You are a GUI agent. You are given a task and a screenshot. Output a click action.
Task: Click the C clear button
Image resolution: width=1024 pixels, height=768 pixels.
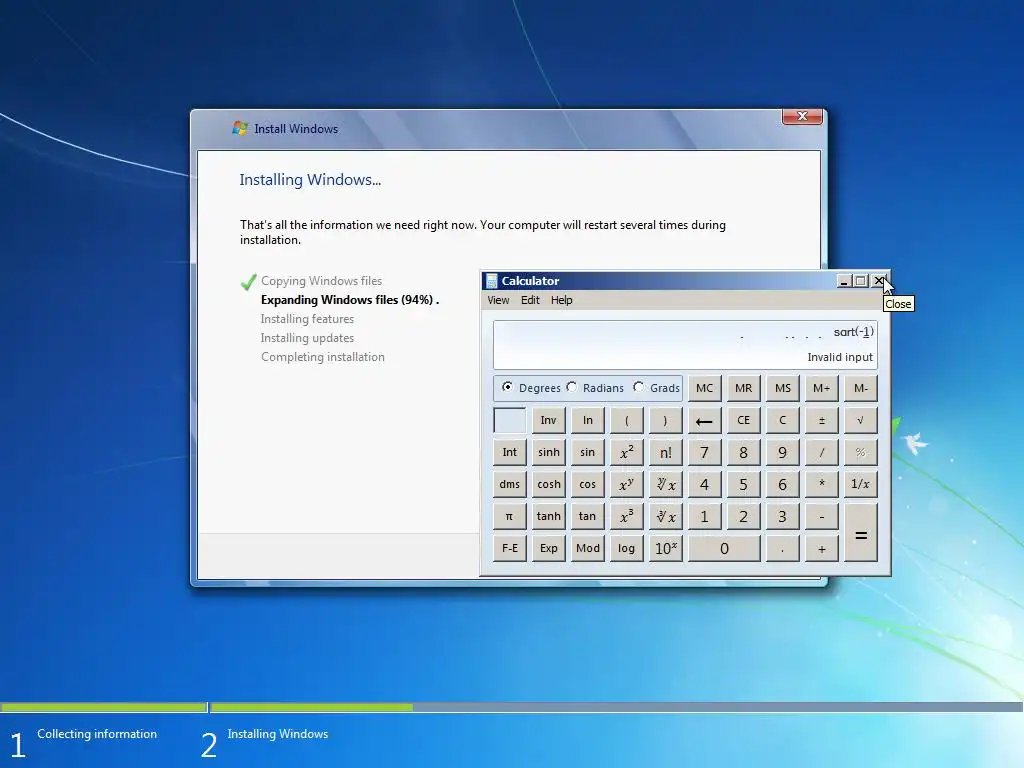coord(782,421)
